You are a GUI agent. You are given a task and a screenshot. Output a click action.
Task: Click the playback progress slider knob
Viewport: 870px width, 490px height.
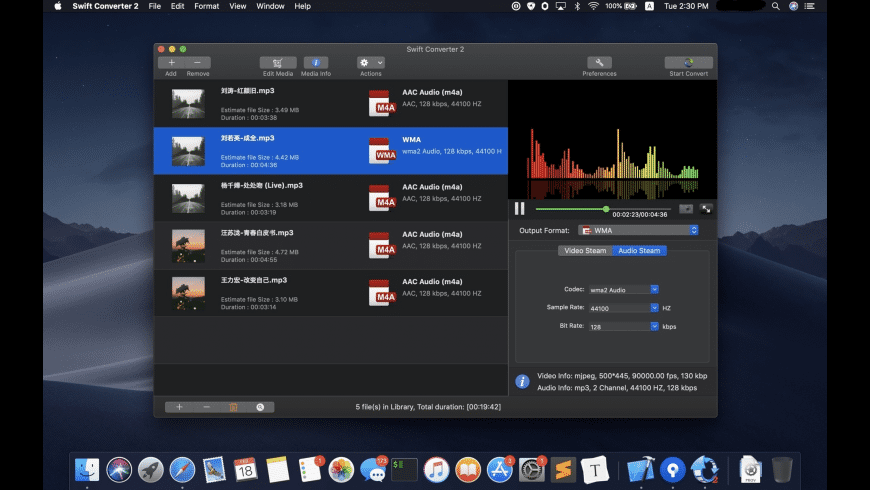606,209
